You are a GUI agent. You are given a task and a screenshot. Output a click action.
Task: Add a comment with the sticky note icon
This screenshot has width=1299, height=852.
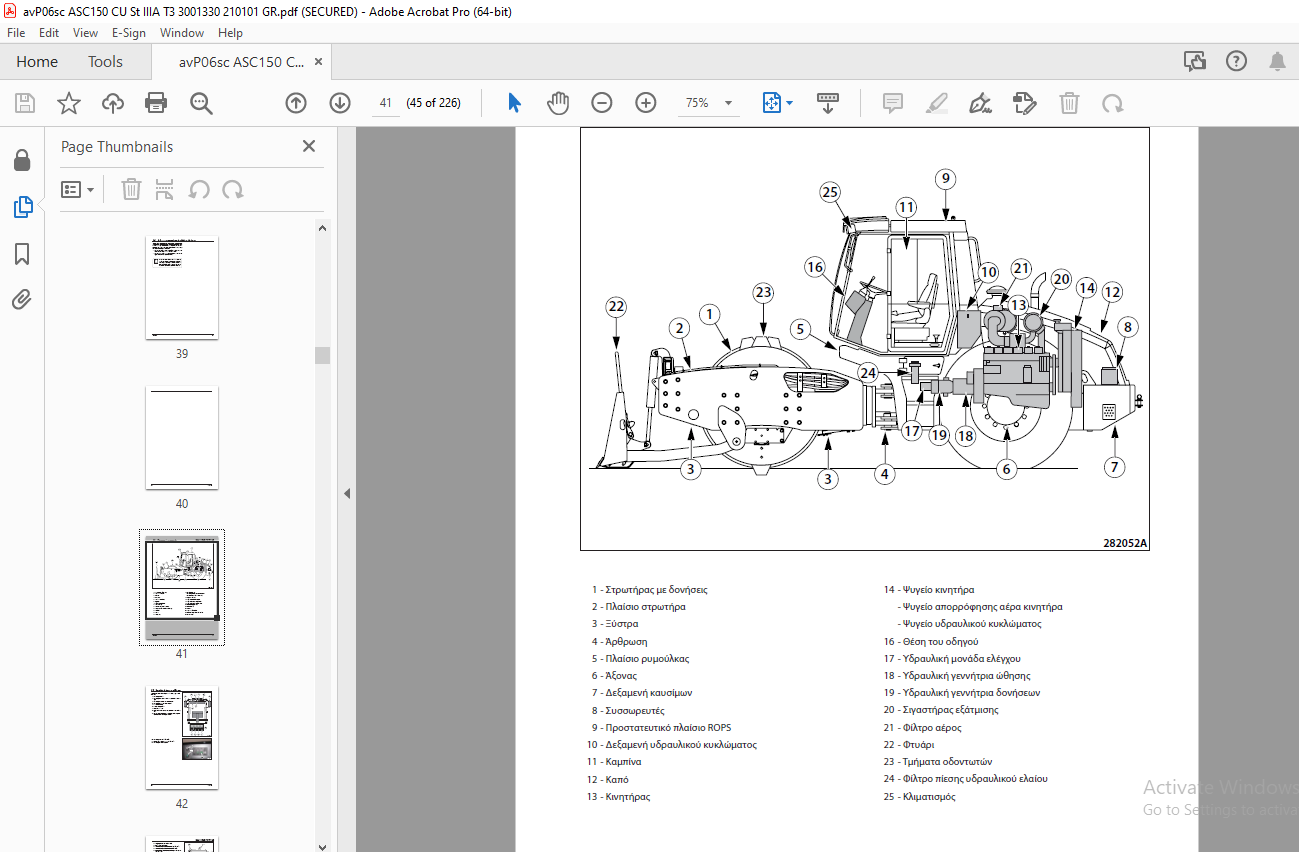coord(893,103)
